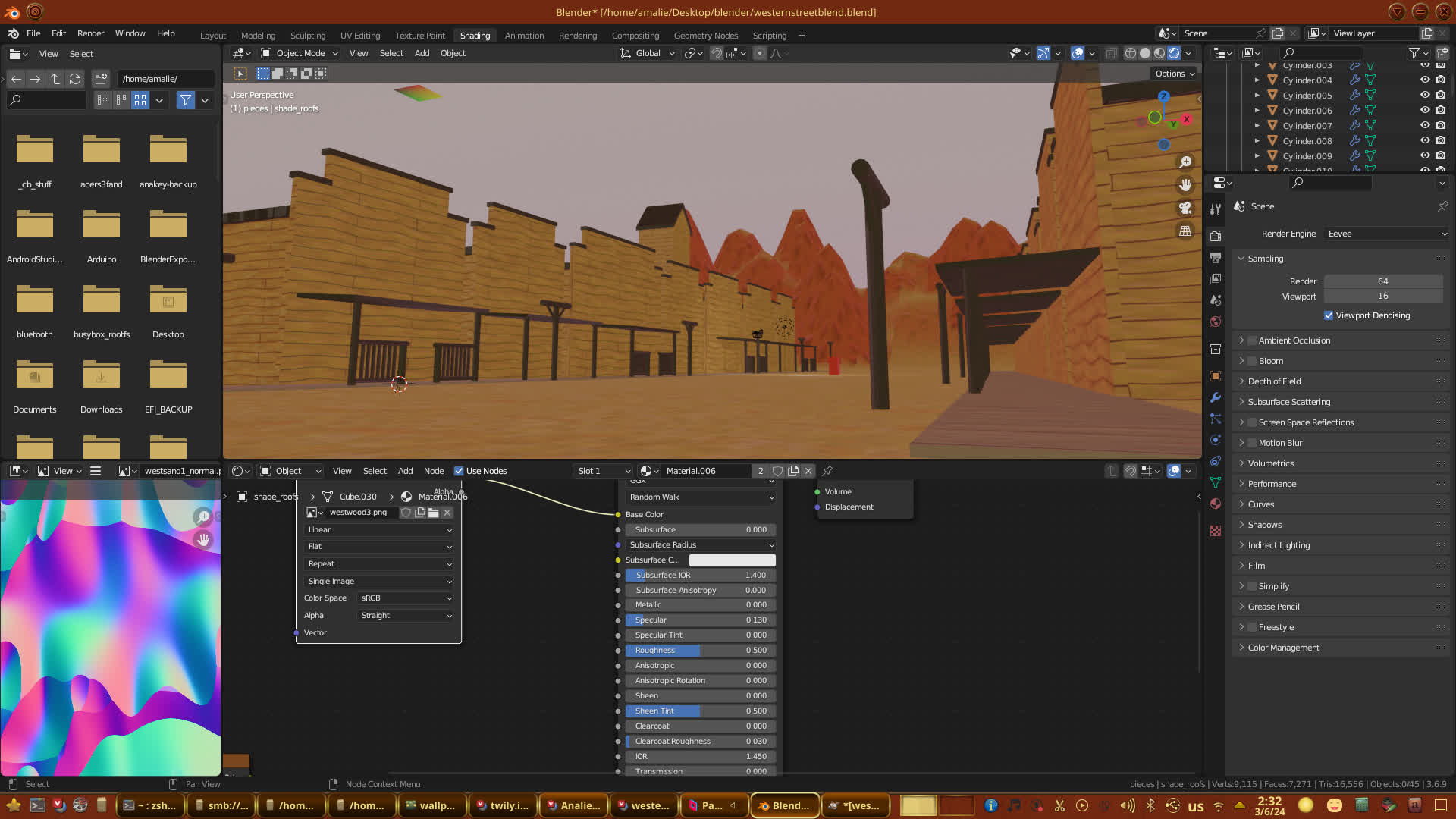Screen dimensions: 1456x819
Task: Open the Color Space sRGB dropdown
Action: [x=406, y=598]
